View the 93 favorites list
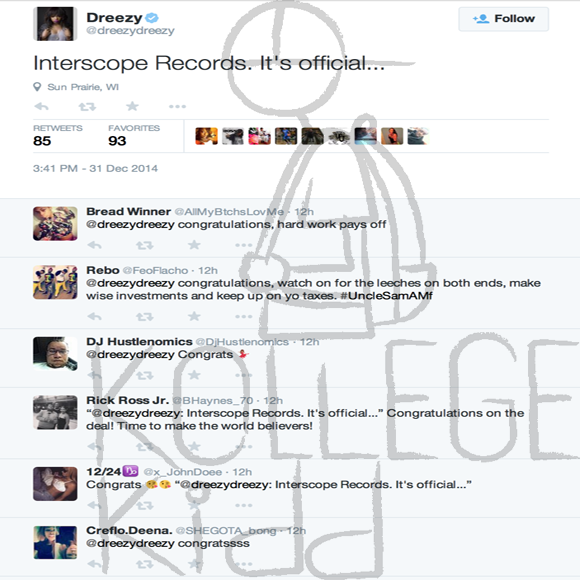The height and width of the screenshot is (580, 580). pos(134,136)
